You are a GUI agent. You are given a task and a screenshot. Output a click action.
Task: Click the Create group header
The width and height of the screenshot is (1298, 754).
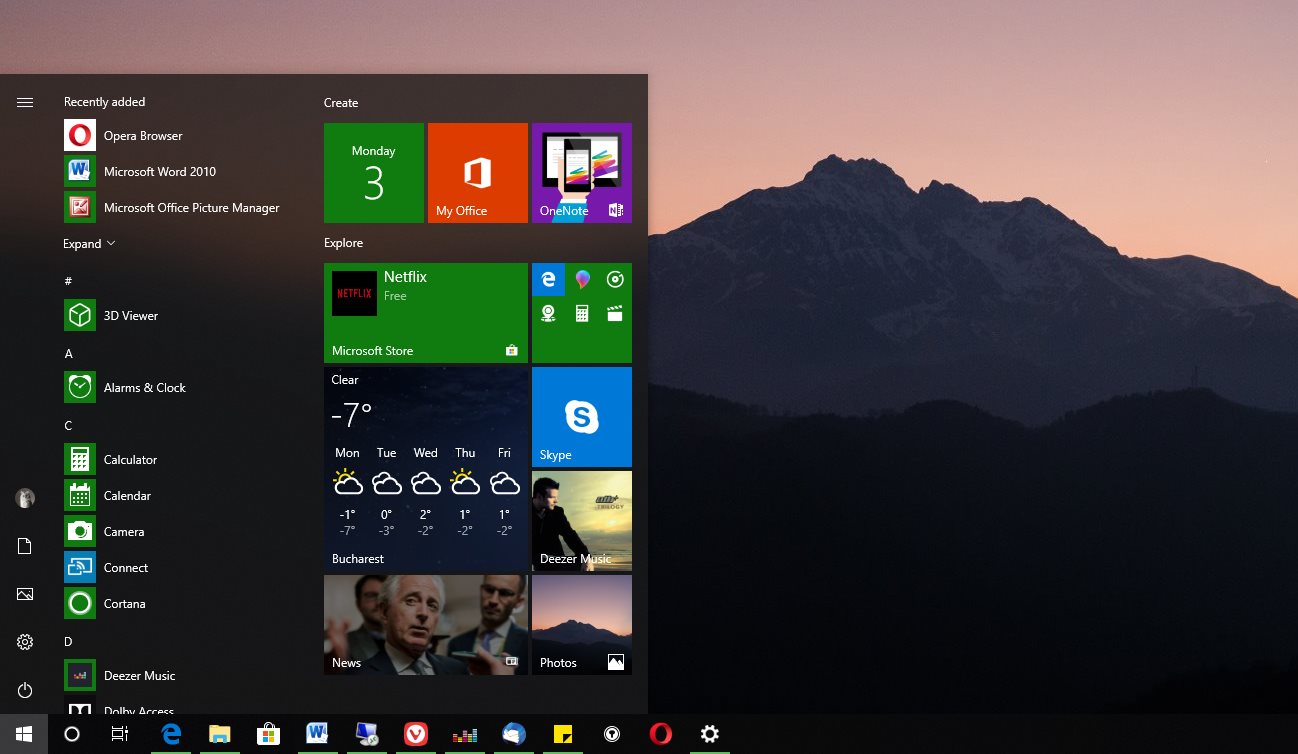pyautogui.click(x=341, y=103)
